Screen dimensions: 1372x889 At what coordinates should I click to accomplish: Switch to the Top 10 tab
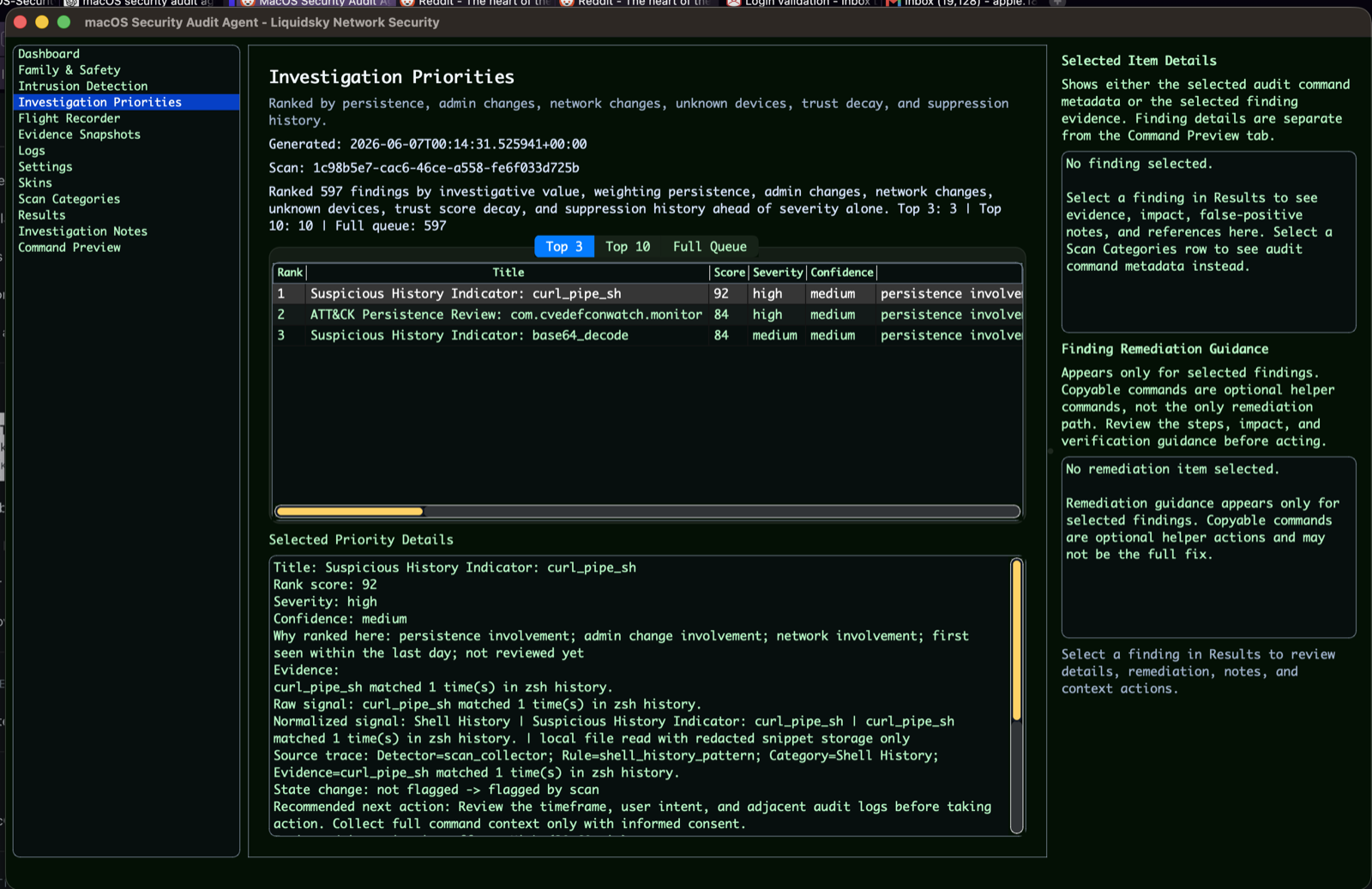628,247
